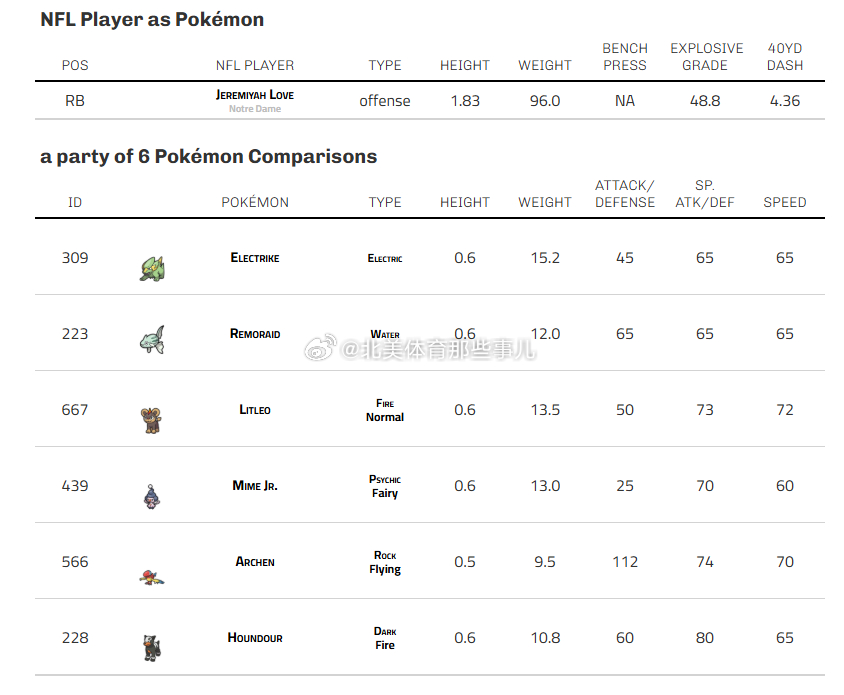Open the Houndour Pokémon name link
This screenshot has height=695, width=844.
point(255,638)
